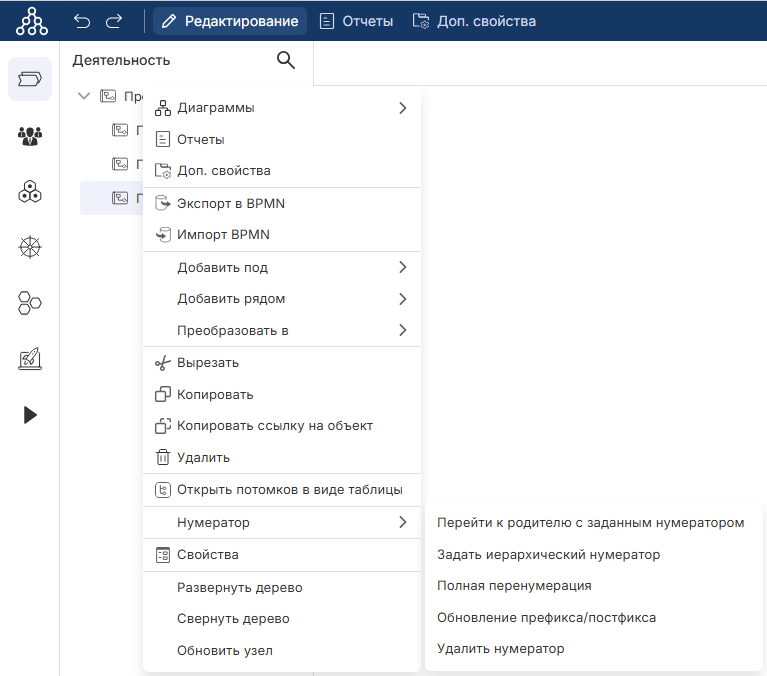Select the ship wheel sidebar icon
767x676 pixels.
point(30,247)
